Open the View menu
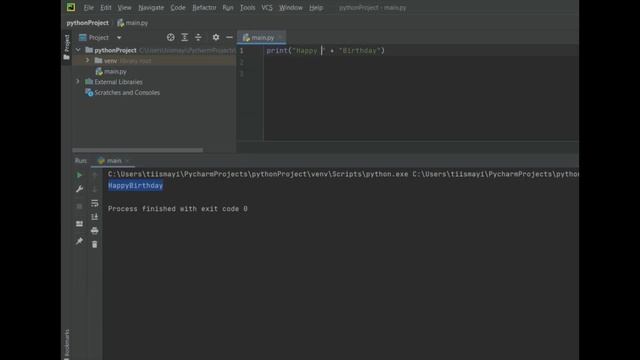 tap(124, 7)
